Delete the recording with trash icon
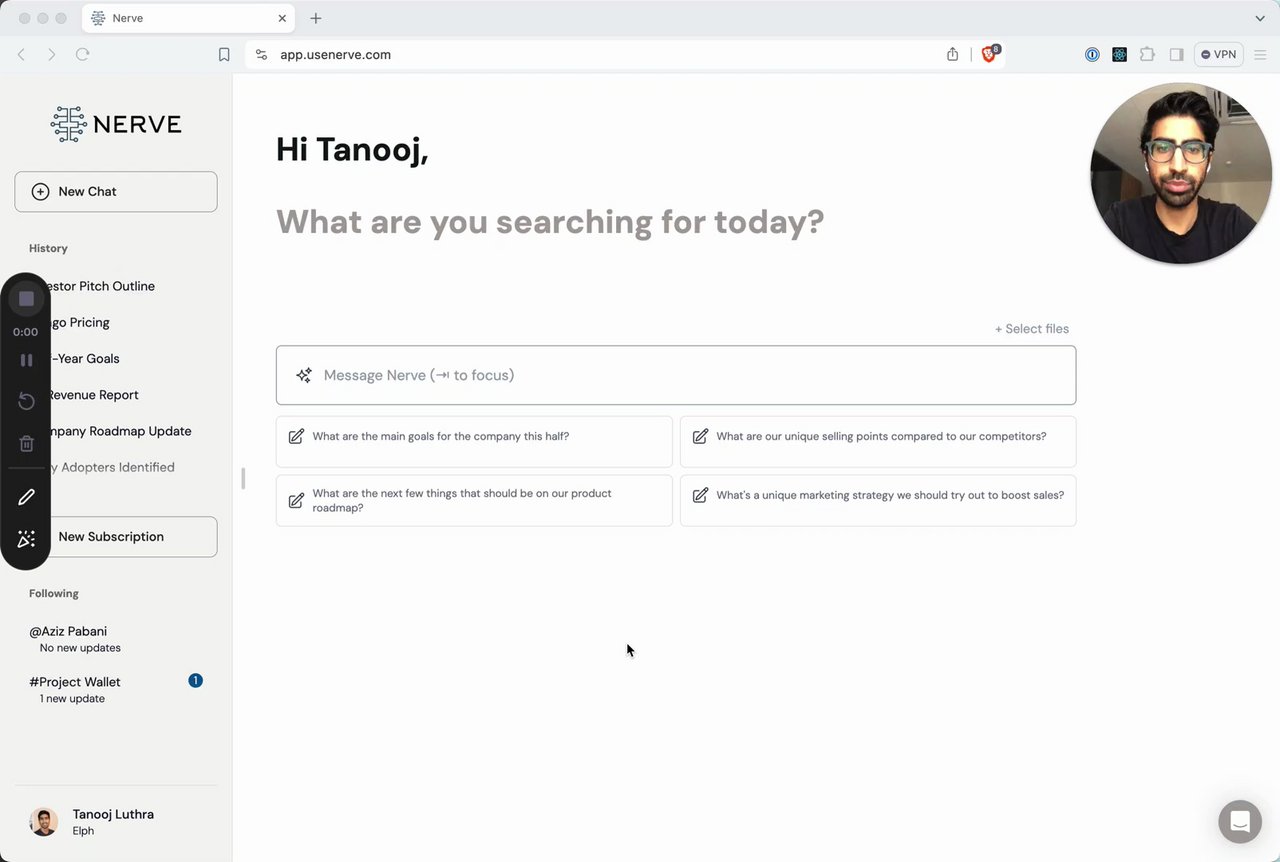 pos(26,444)
